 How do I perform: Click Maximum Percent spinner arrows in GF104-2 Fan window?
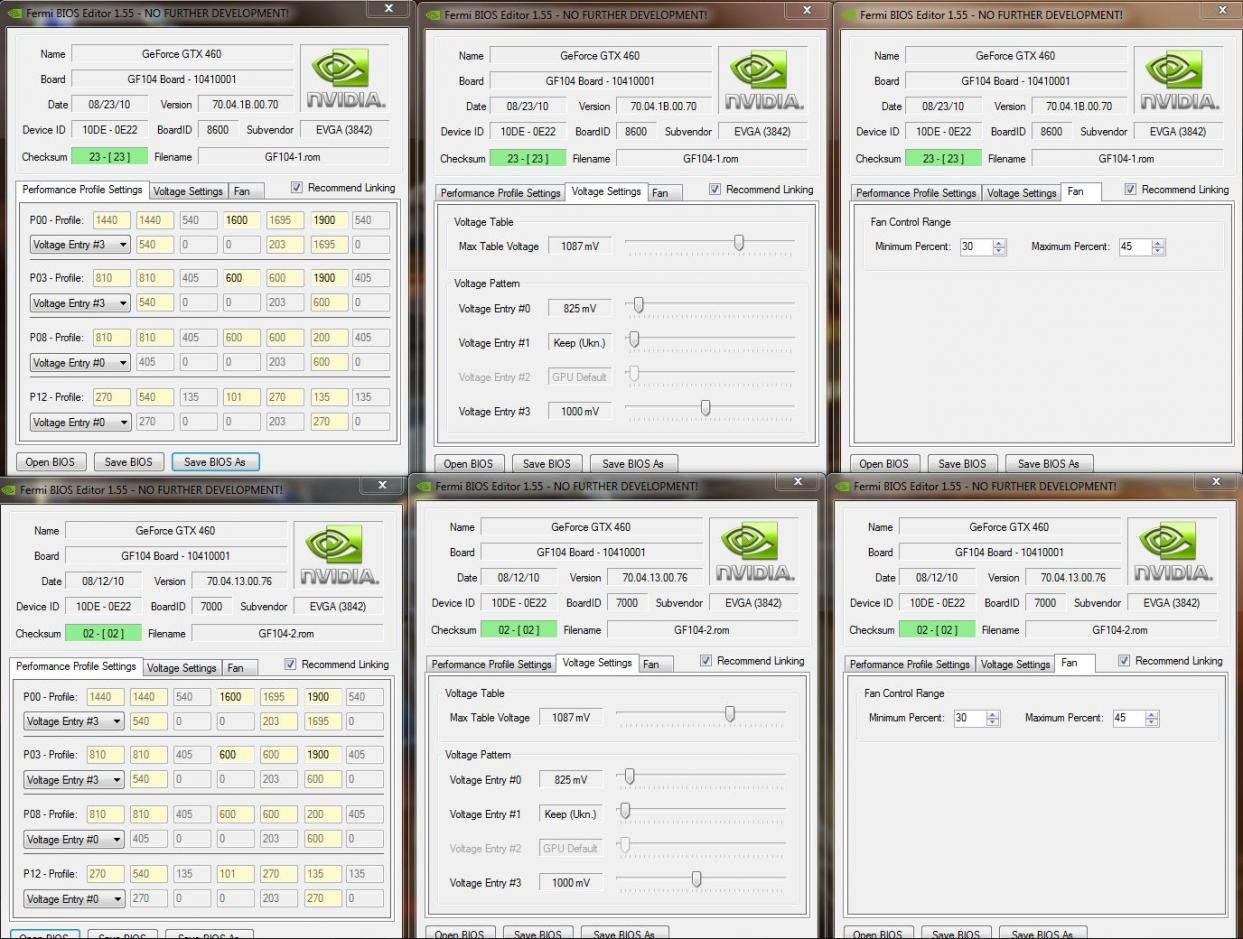coord(1151,718)
